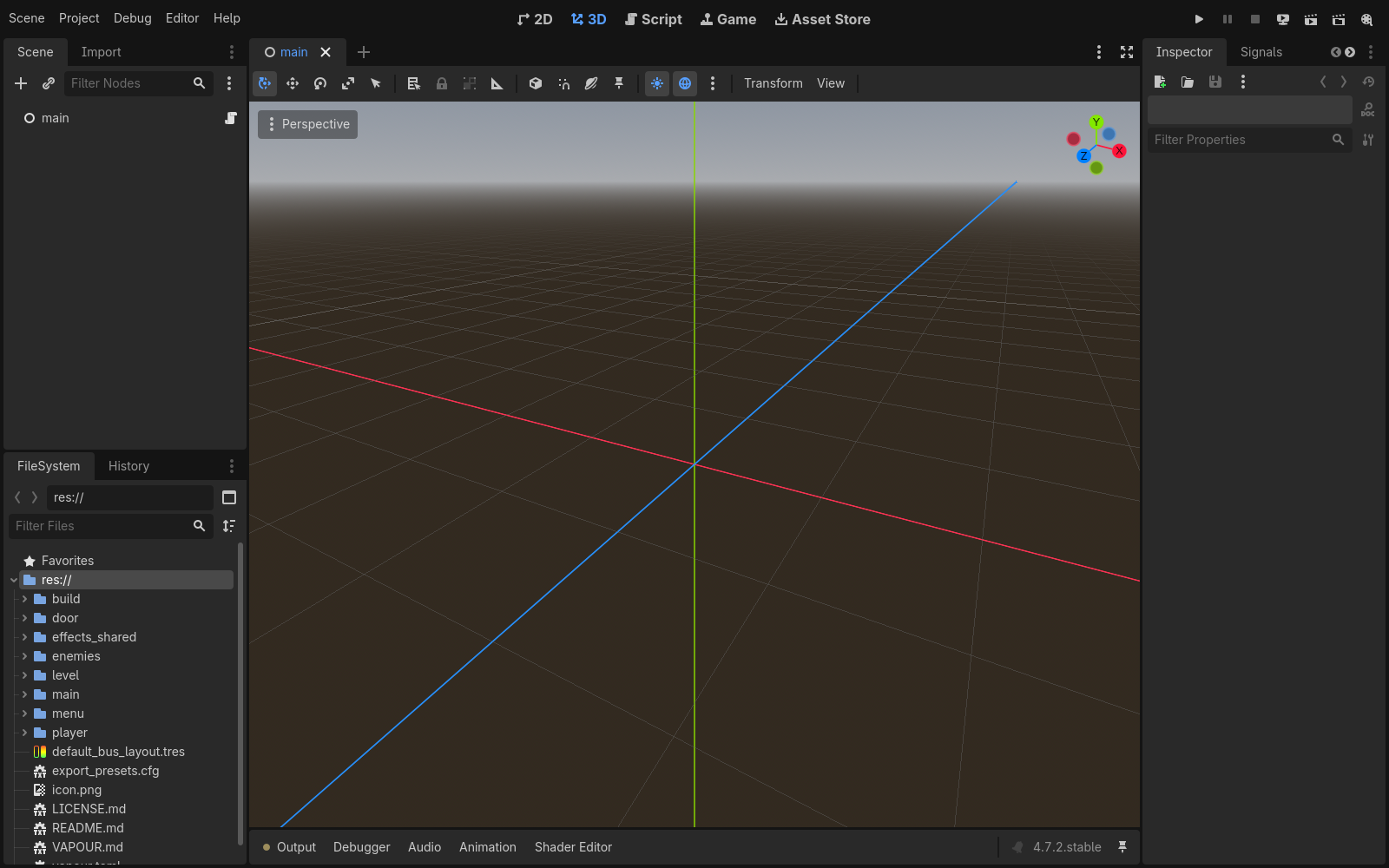Add a new child node
This screenshot has height=868, width=1389.
(x=21, y=83)
